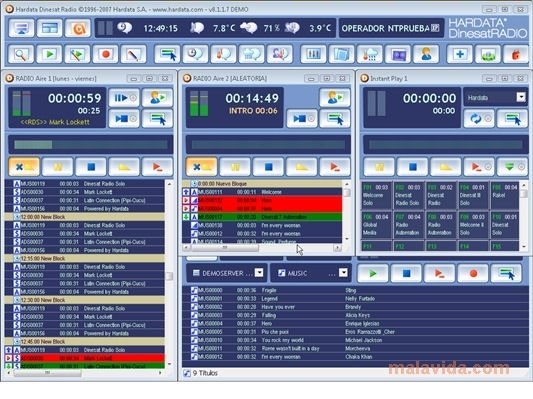Click the green play button in library panel

[x=373, y=273]
